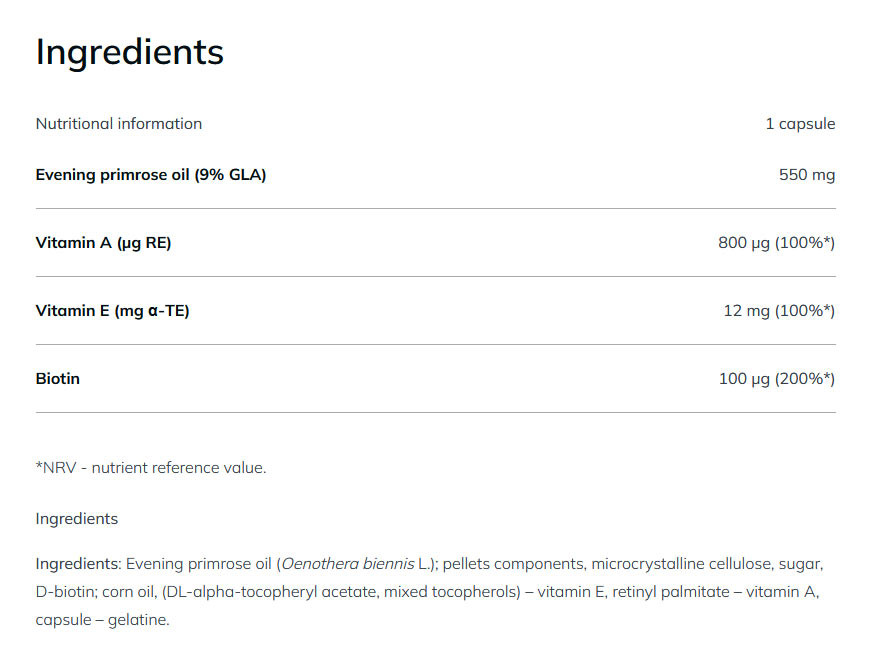
Task: Click the bold Ingredients: paragraph label
Action: 78,564
